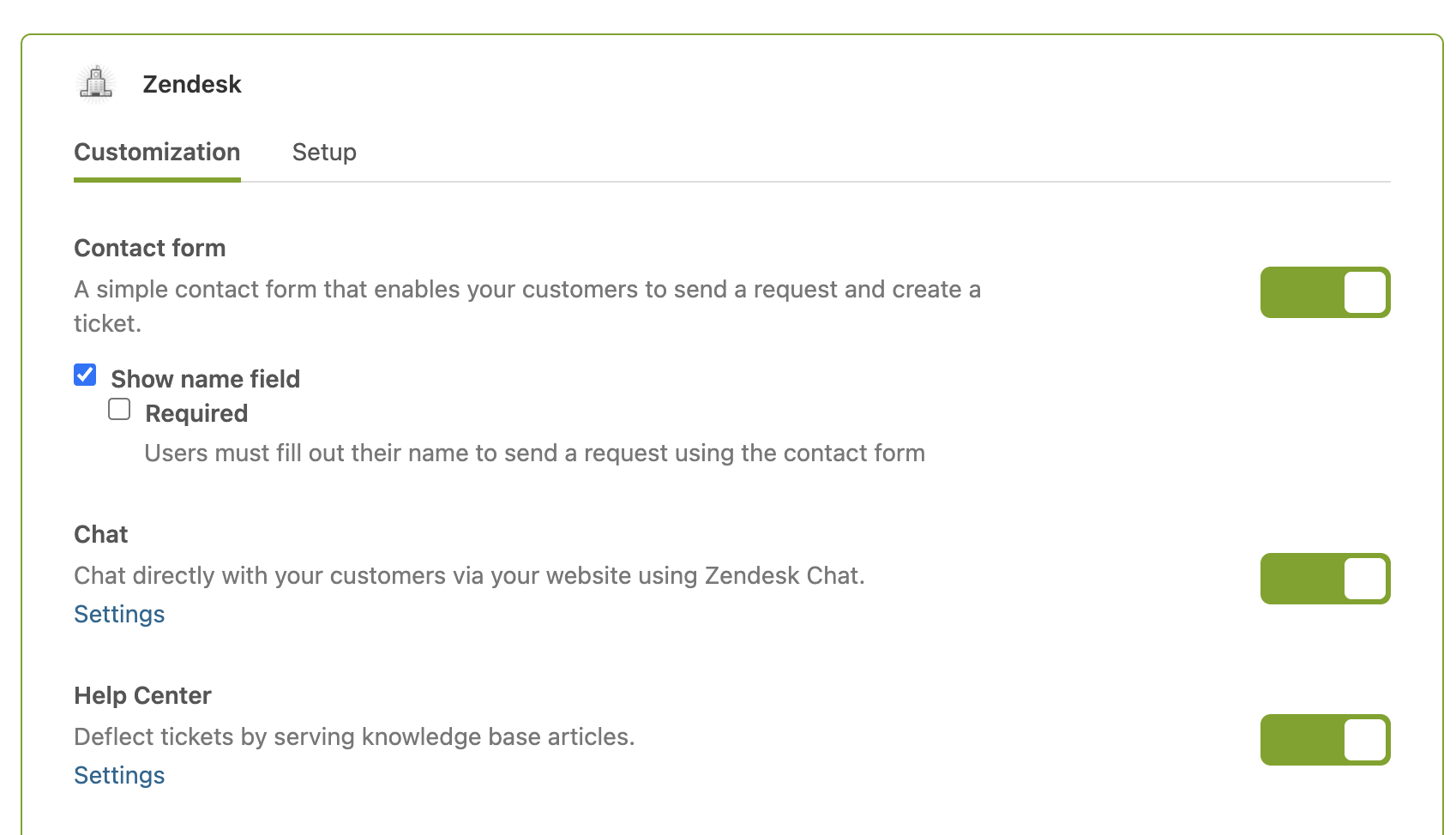The image size is (1456, 835).
Task: Click the Zendesk Chat description text
Action: tap(469, 575)
